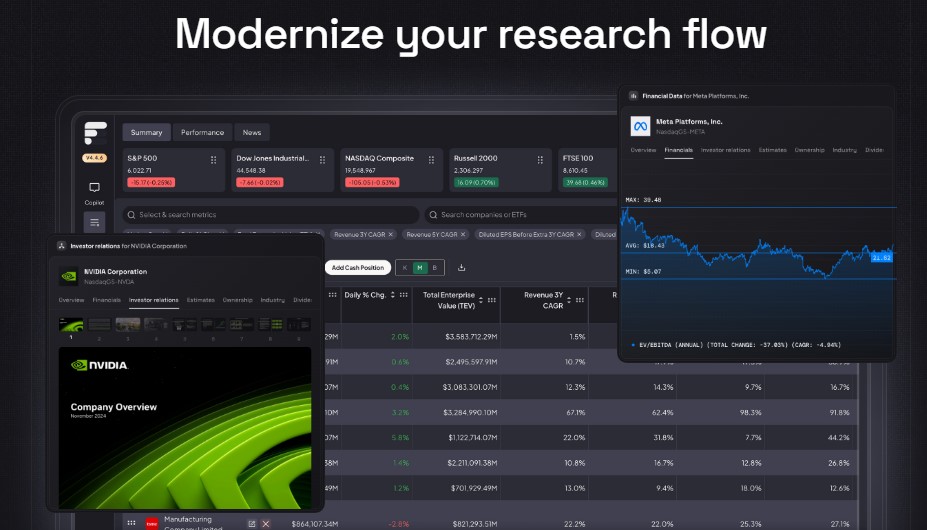This screenshot has height=530, width=927.
Task: Click the download export icon
Action: point(461,267)
